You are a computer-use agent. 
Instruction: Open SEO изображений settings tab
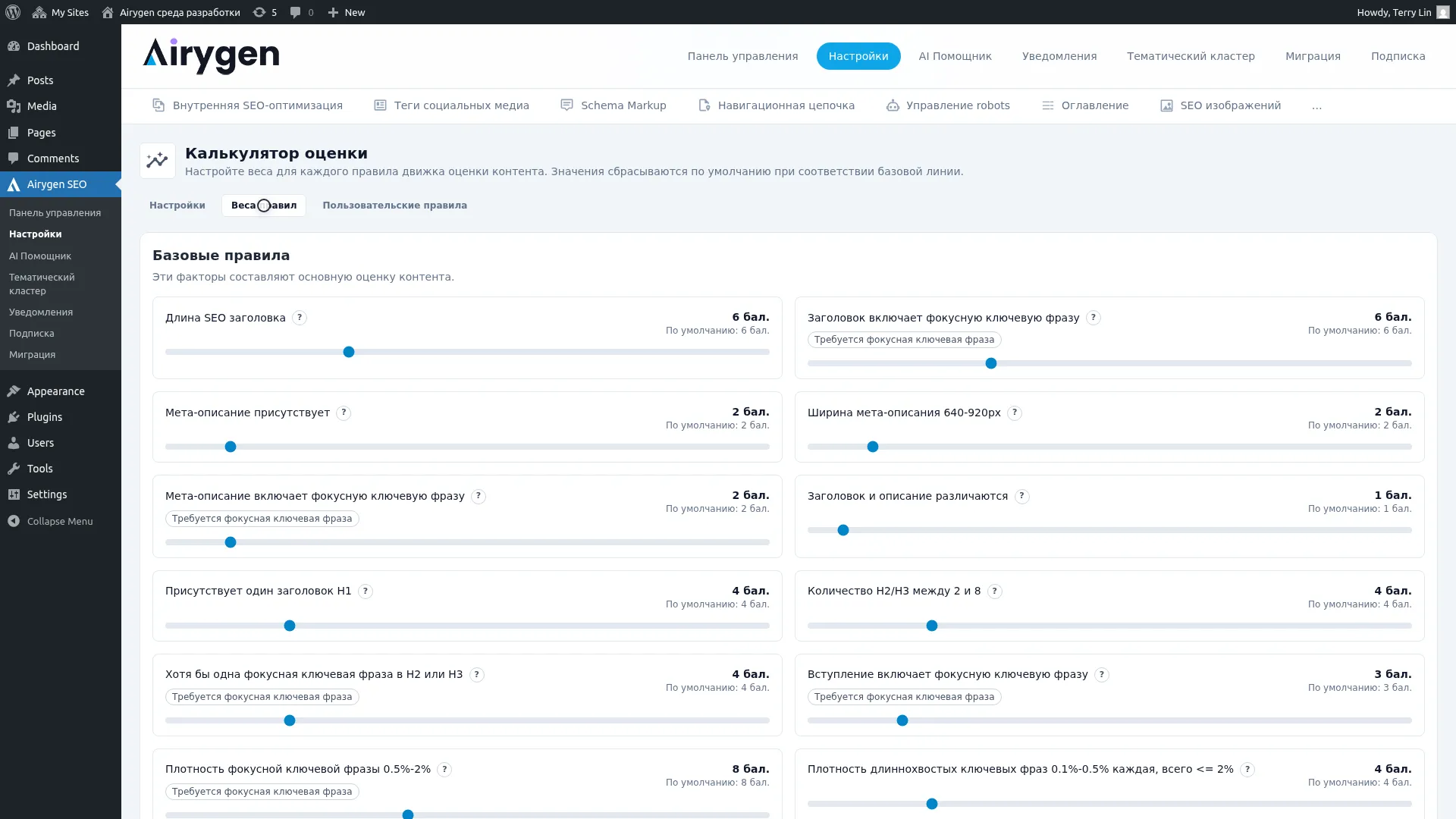pos(1220,105)
